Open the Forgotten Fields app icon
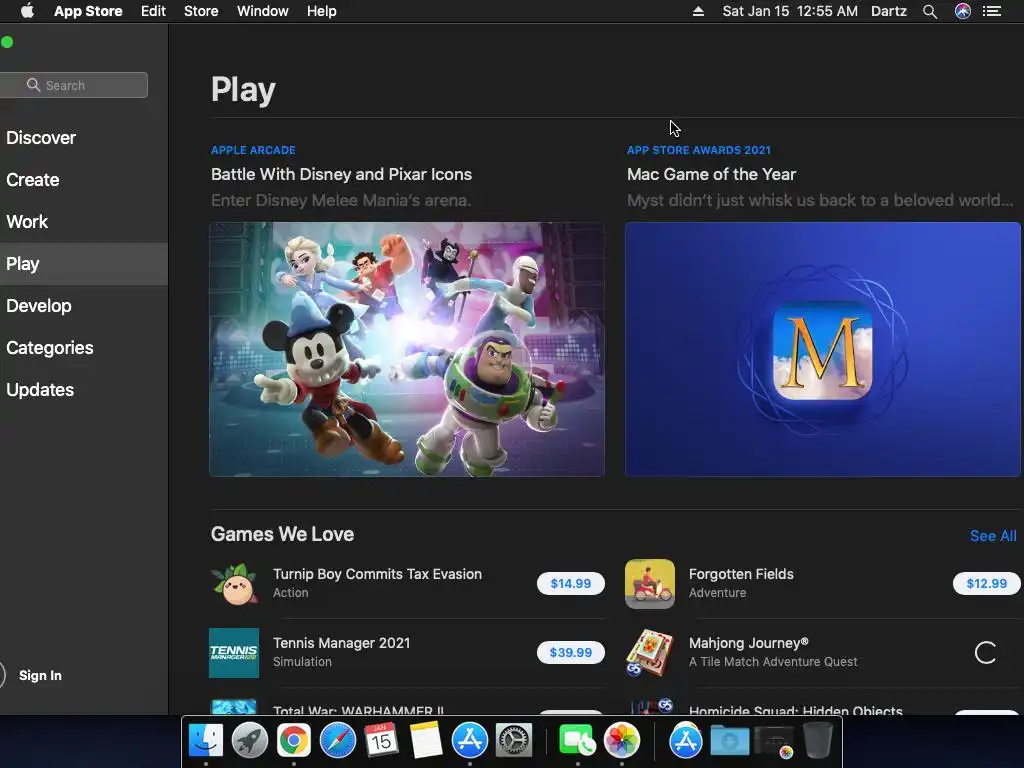 (650, 584)
